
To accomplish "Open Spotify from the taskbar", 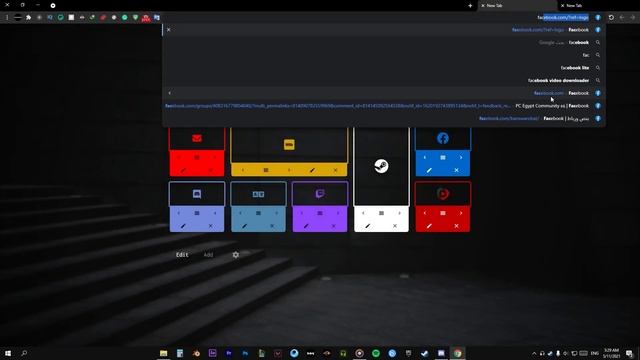I will tap(376, 353).
